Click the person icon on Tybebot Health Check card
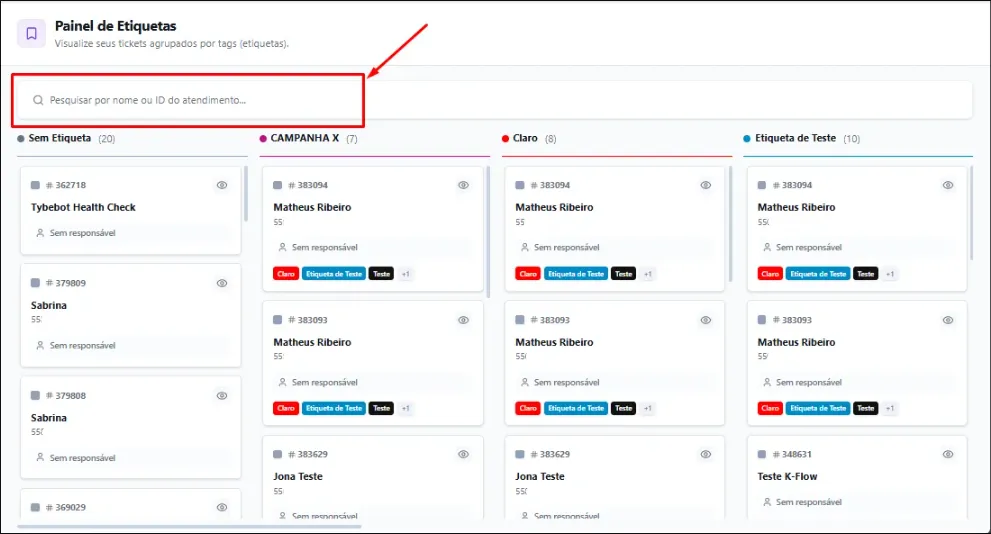The width and height of the screenshot is (991, 534). (x=40, y=233)
